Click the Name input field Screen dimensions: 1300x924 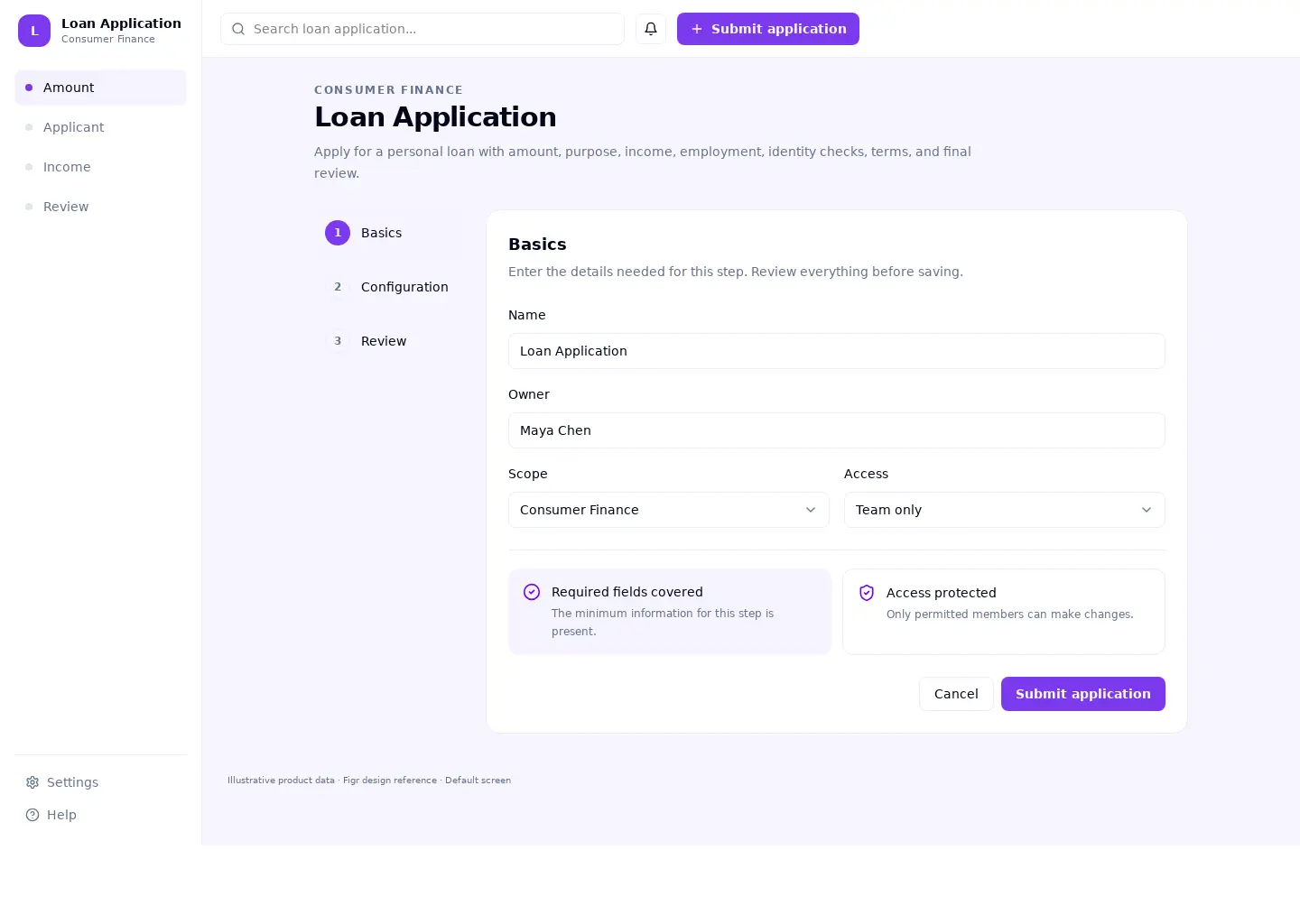point(837,351)
